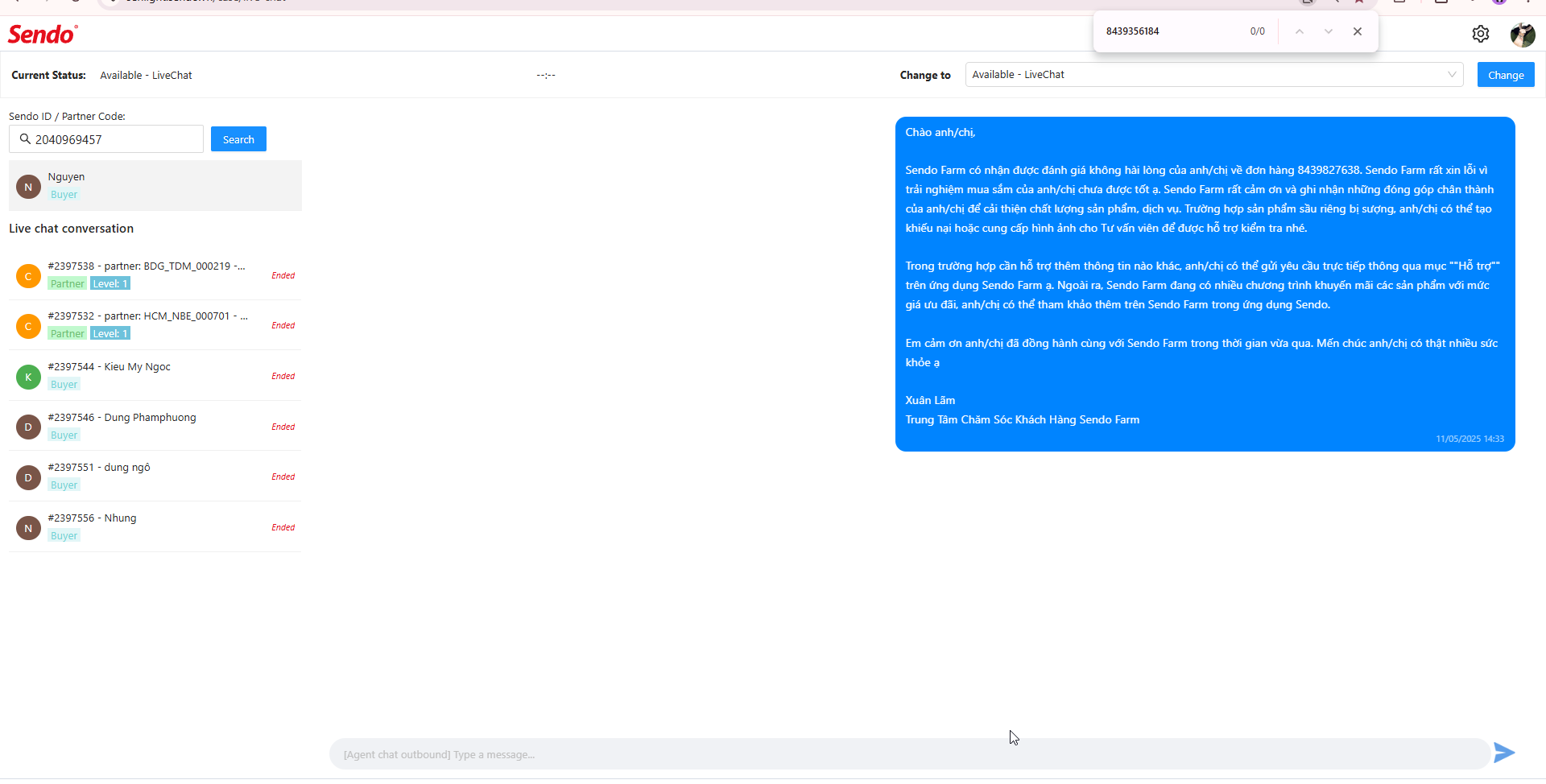Screen dimensions: 1546x784
Task: Click the blue outbound message bubble
Action: pos(1205,284)
